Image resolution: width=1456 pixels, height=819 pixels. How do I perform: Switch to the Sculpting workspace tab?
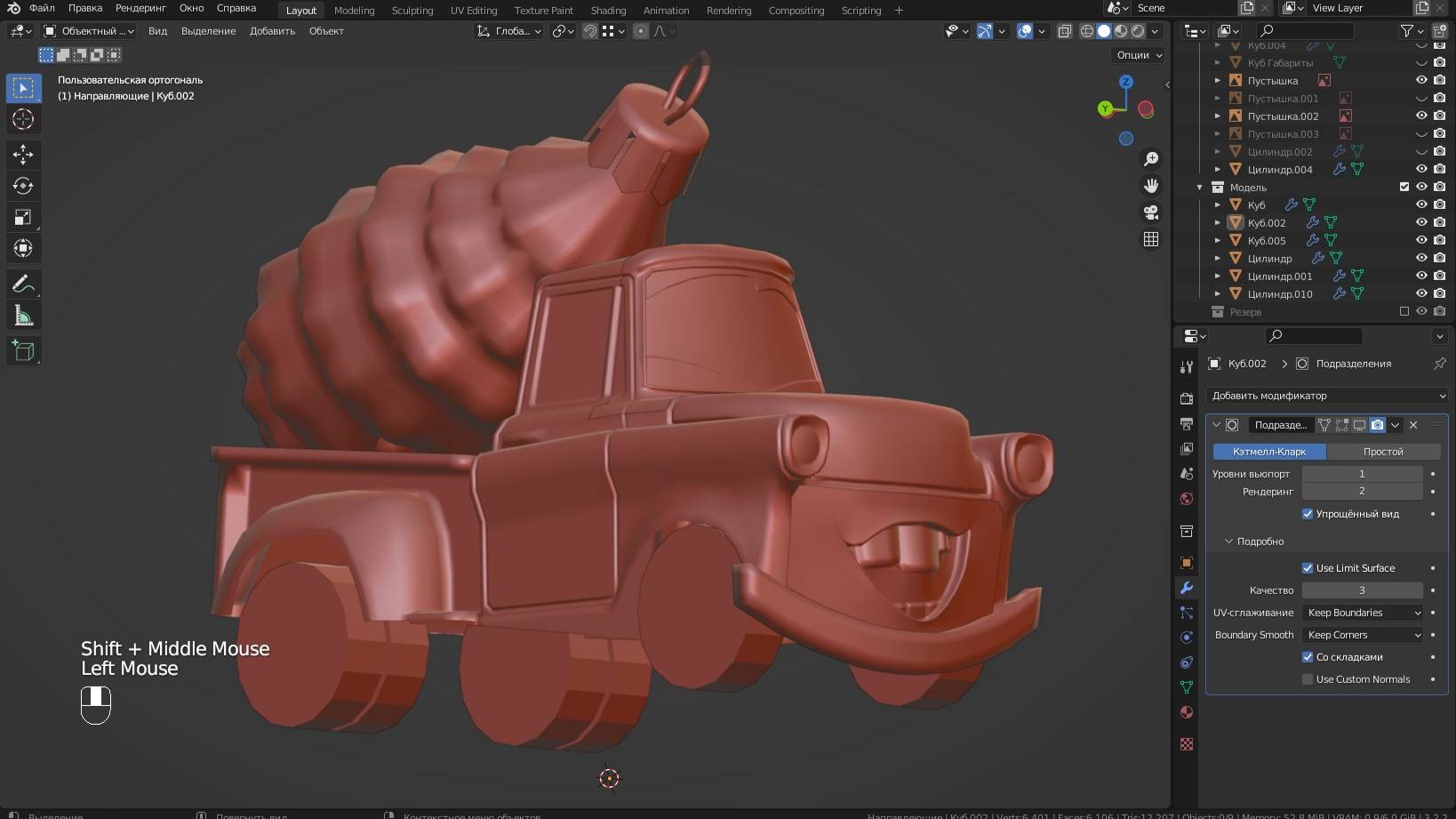412,11
